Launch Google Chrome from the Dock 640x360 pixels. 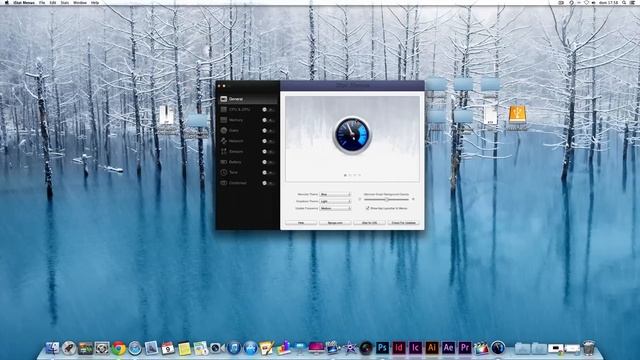118,348
